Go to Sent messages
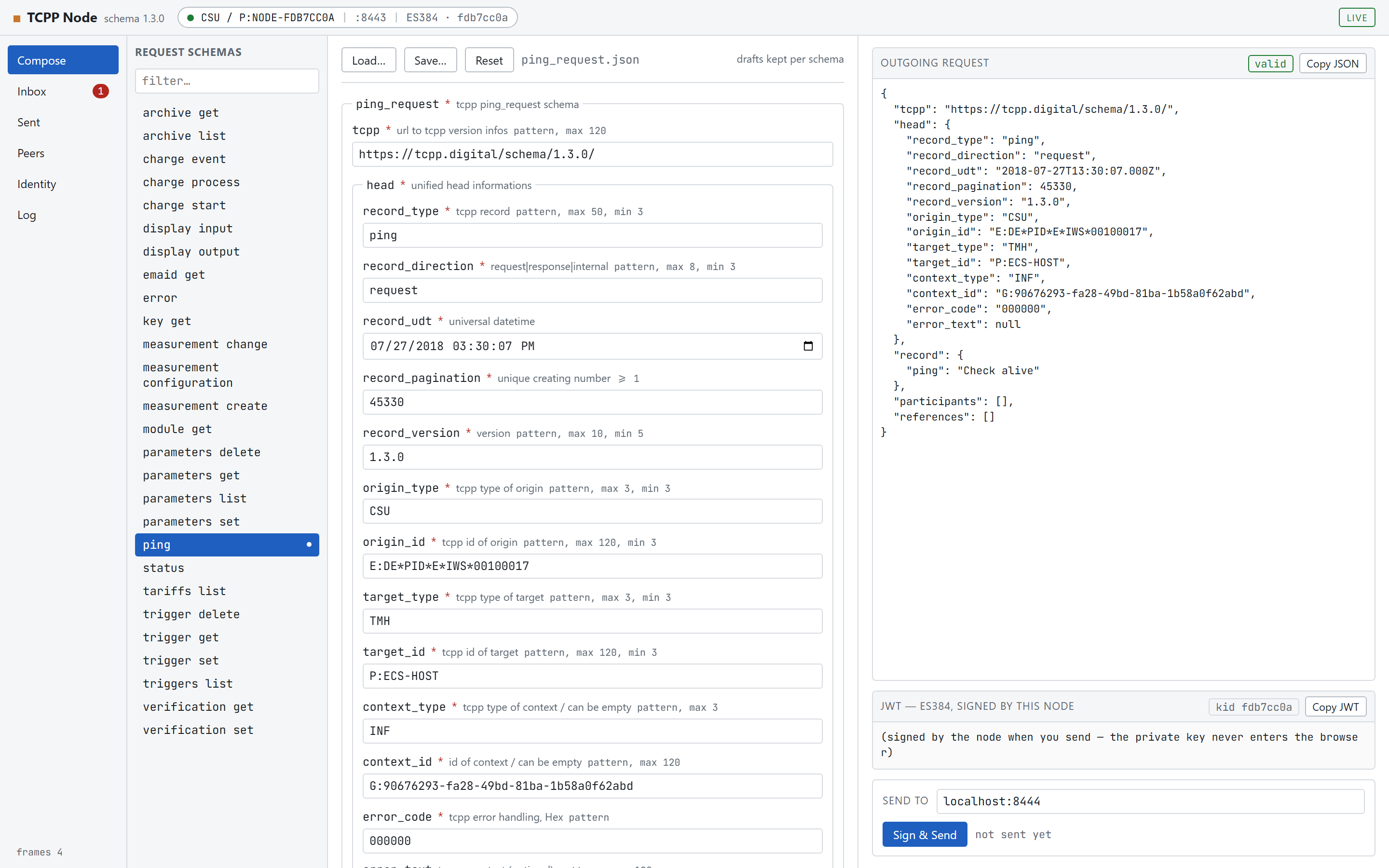 pyautogui.click(x=63, y=122)
